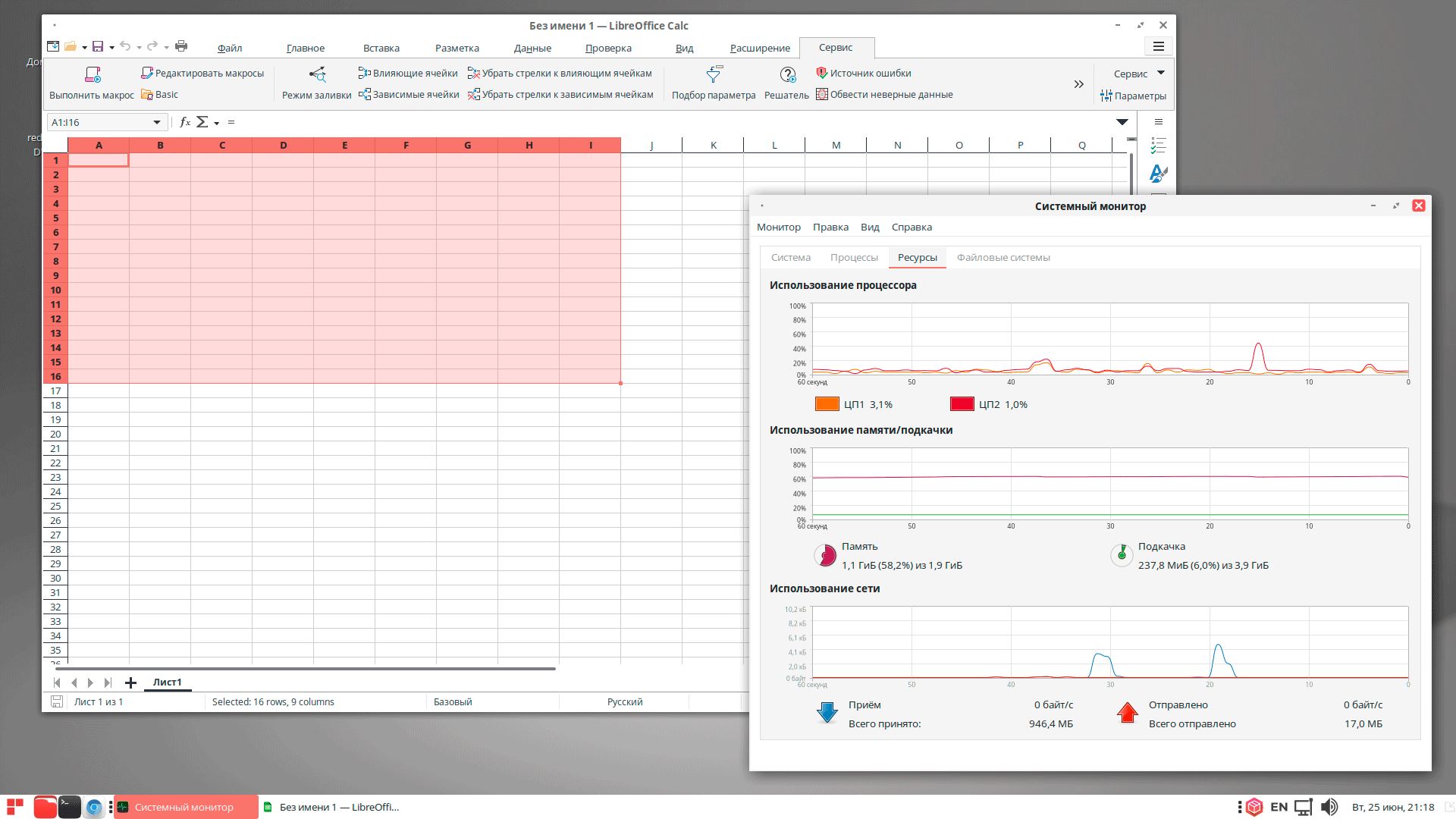Screen dimensions: 1456x819
Task: Click the function wizard fx icon
Action: pyautogui.click(x=185, y=122)
